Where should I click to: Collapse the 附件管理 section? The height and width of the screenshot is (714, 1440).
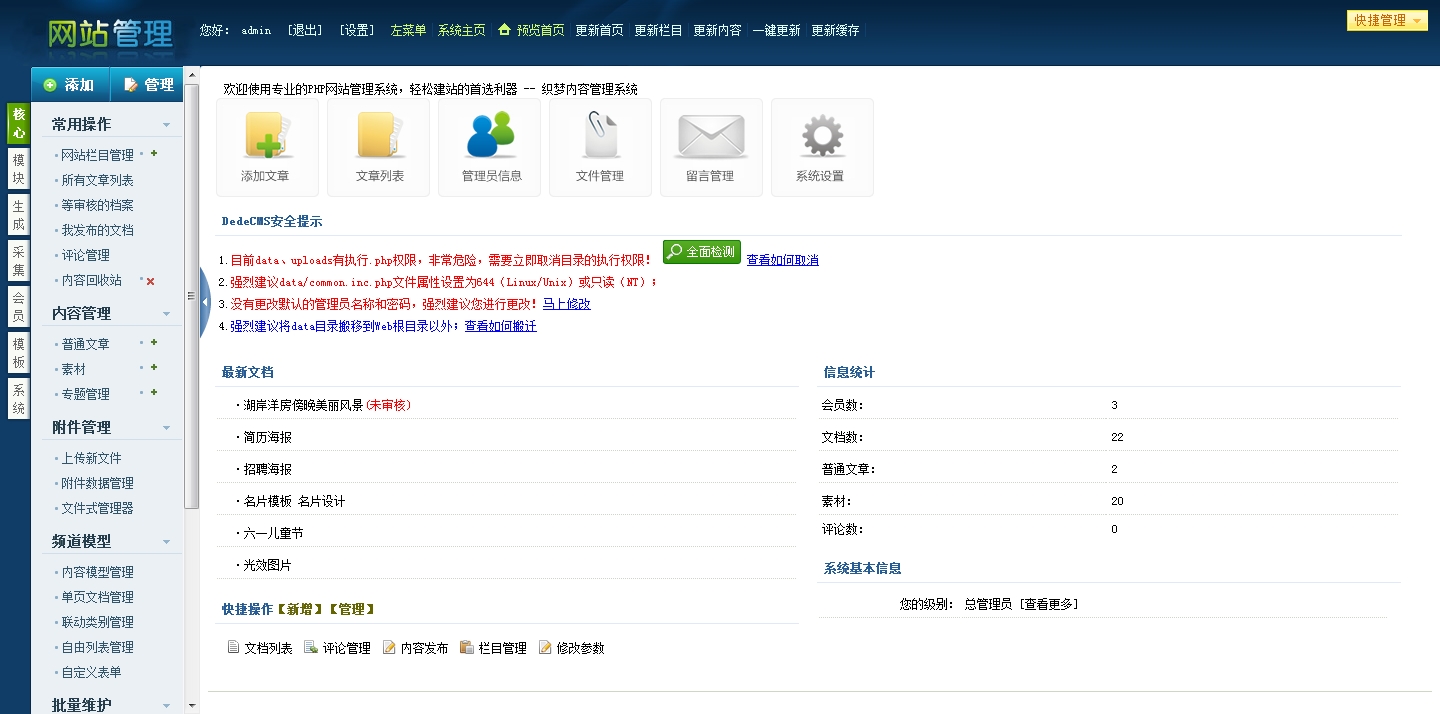click(x=166, y=428)
